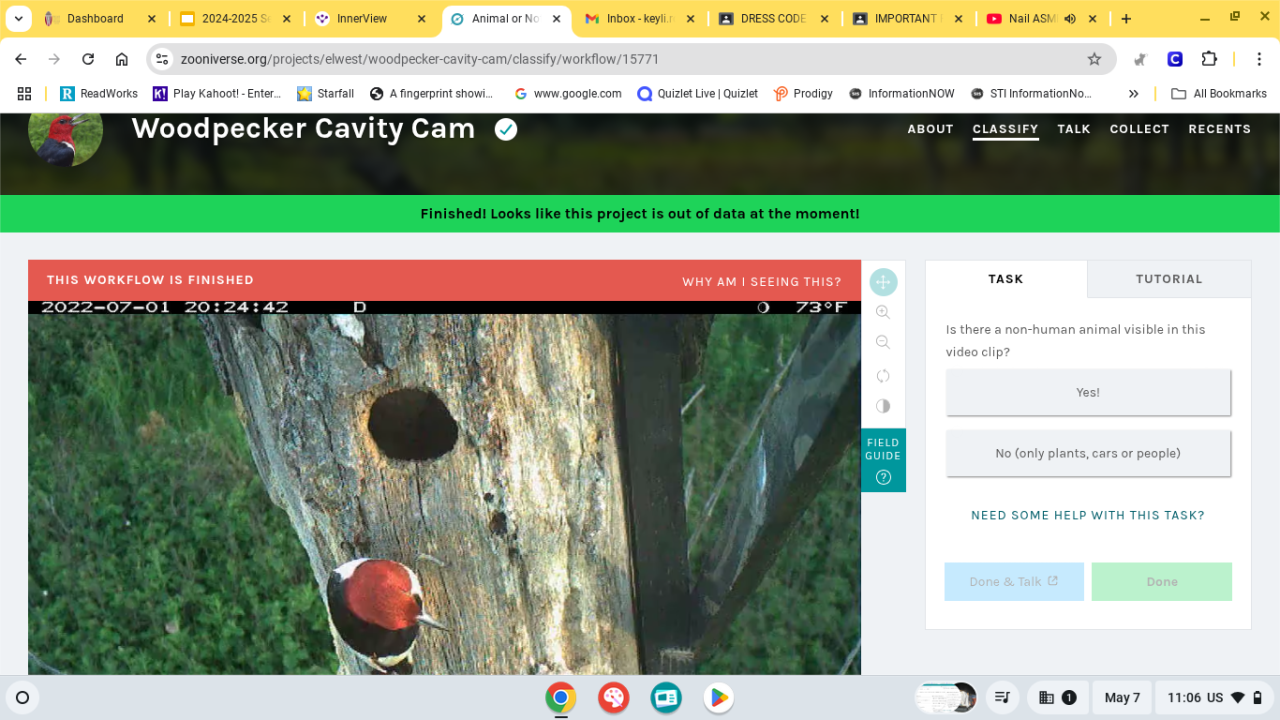Open the Talk section
Image resolution: width=1280 pixels, height=720 pixels.
[x=1074, y=129]
